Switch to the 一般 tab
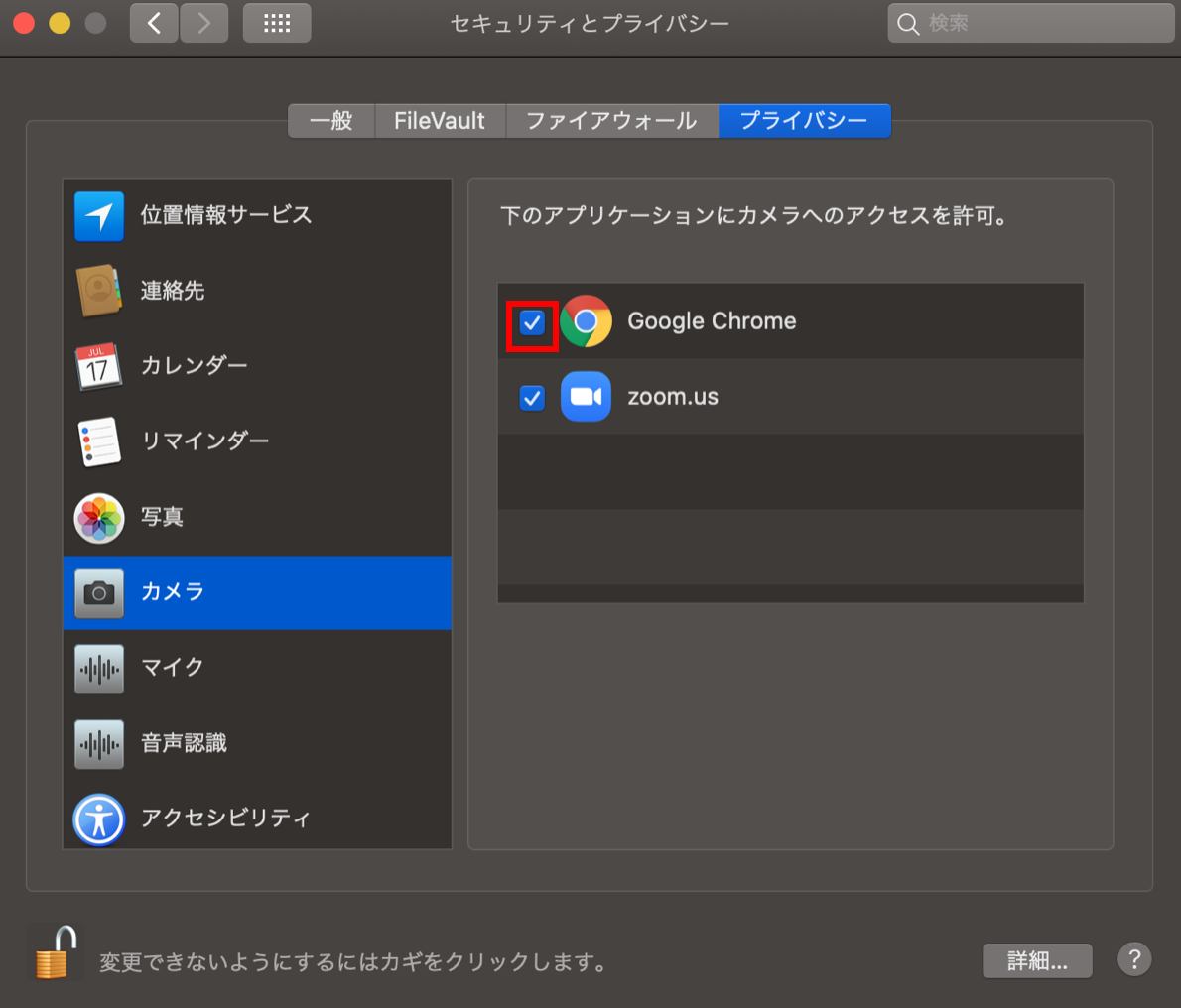The width and height of the screenshot is (1181, 1008). click(x=331, y=121)
